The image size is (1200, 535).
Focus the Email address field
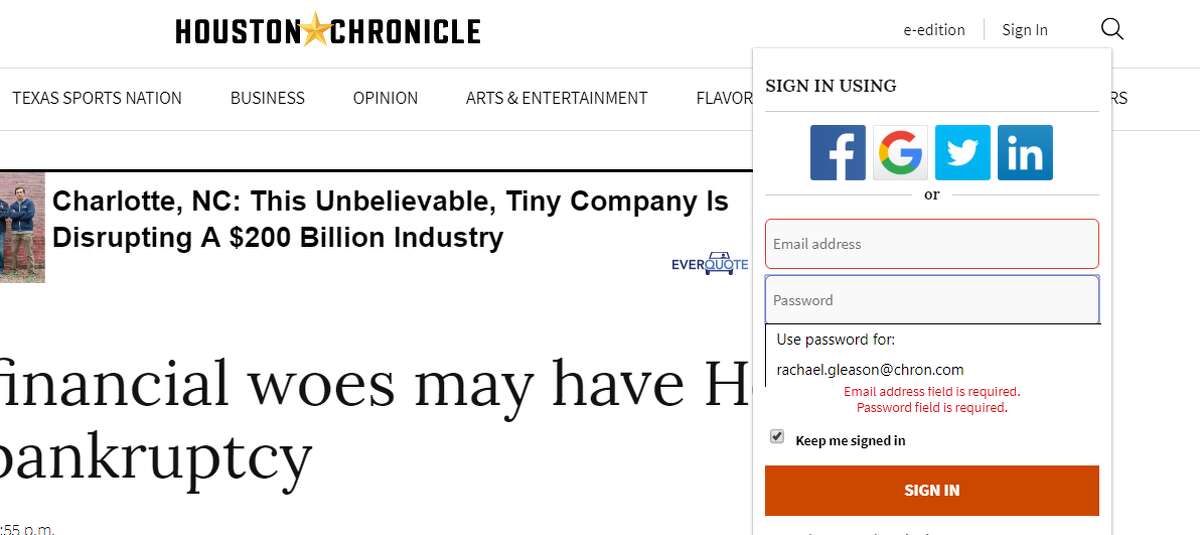pos(932,244)
